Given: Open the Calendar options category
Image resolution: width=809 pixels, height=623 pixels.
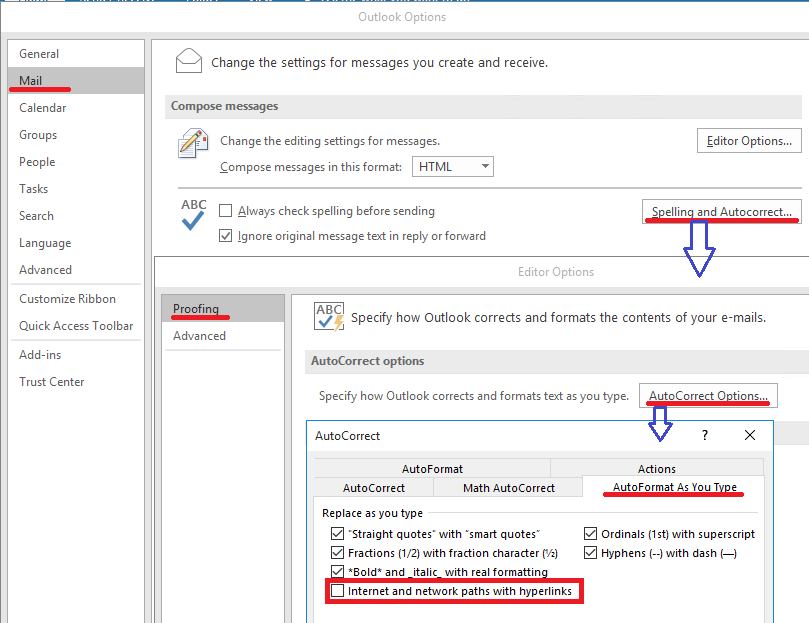Looking at the screenshot, I should [76, 108].
